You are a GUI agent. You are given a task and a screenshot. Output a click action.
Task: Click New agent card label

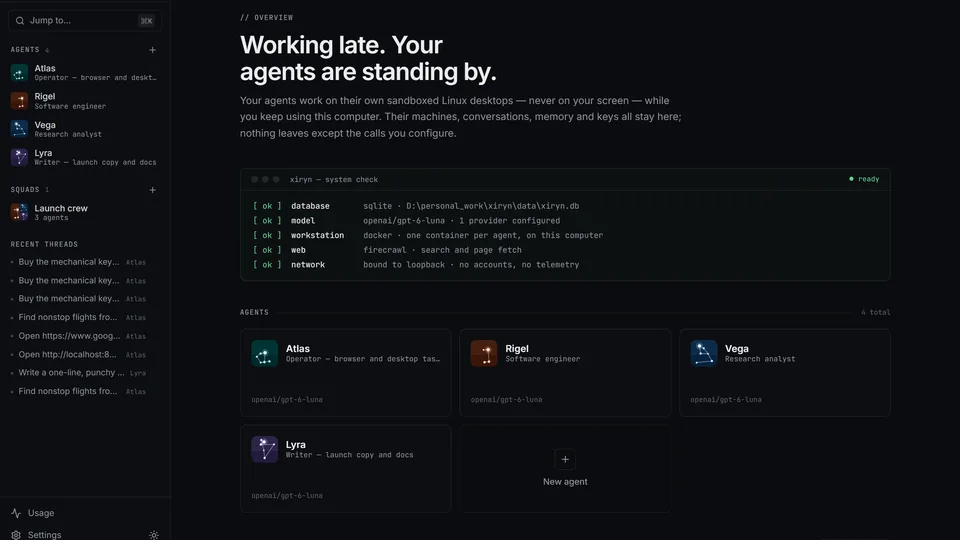click(x=565, y=482)
